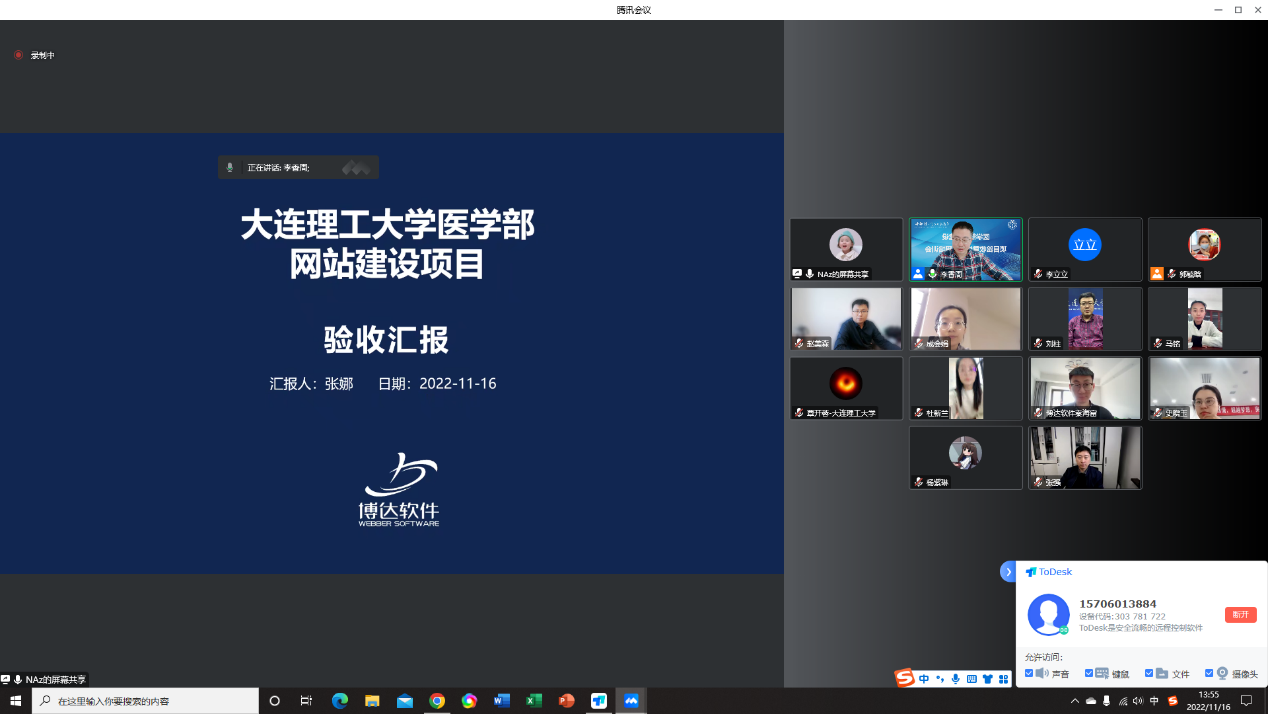
Task: Open Sogou skin shirt icon
Action: tap(987, 679)
